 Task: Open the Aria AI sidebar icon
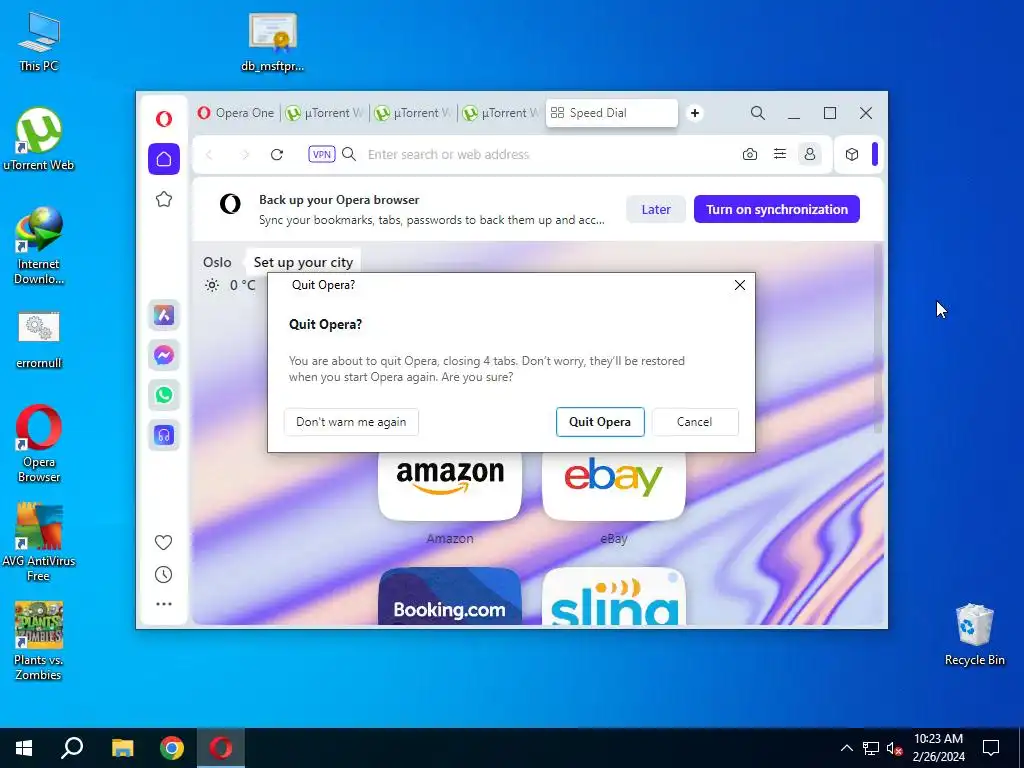[164, 315]
